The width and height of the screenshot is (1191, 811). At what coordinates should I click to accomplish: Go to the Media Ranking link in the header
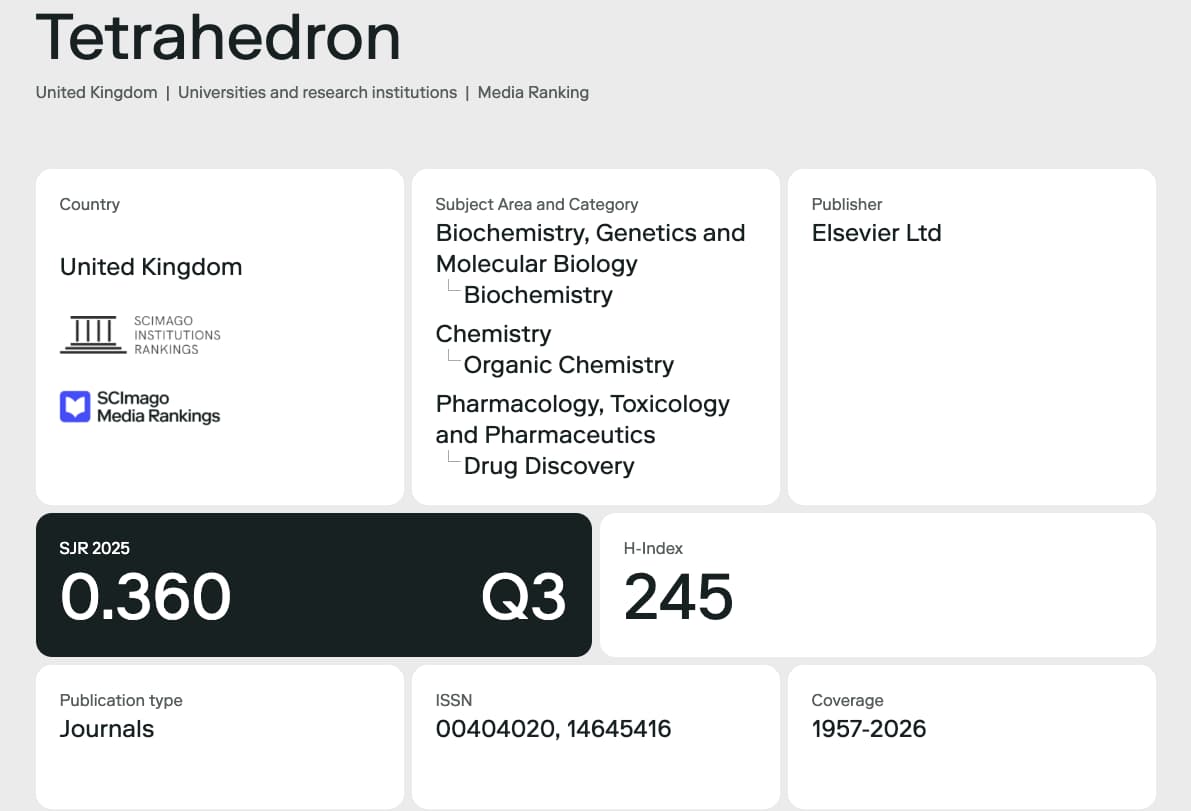click(533, 93)
